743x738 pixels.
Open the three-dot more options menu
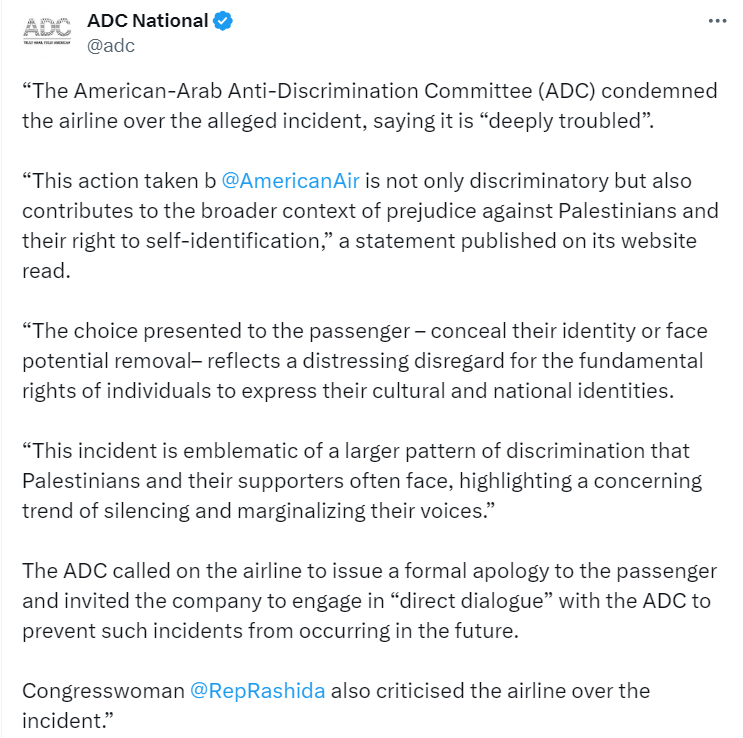click(x=717, y=21)
